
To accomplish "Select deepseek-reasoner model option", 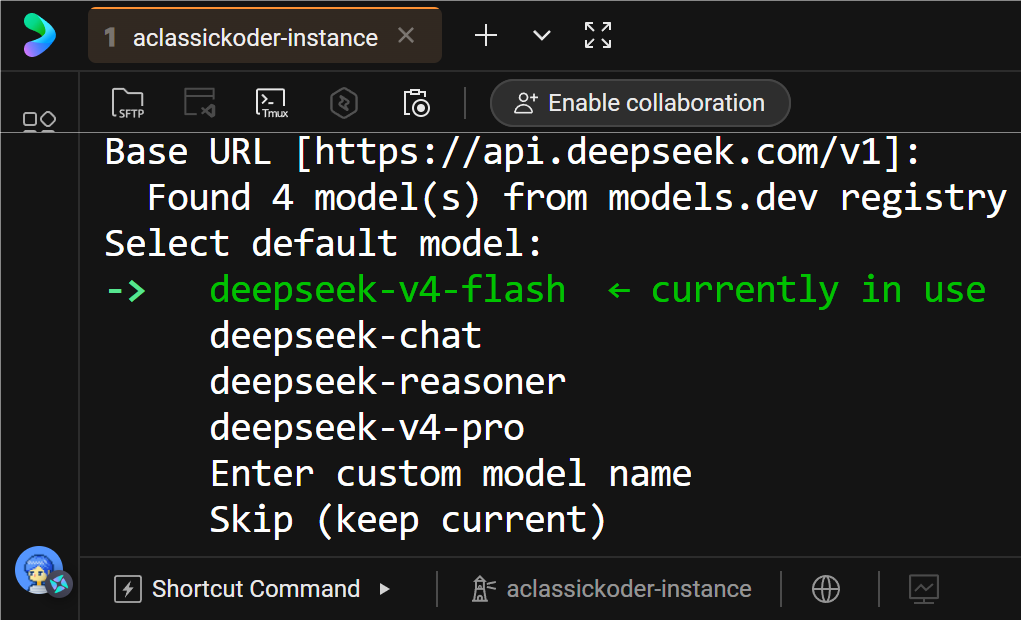I will [x=387, y=382].
